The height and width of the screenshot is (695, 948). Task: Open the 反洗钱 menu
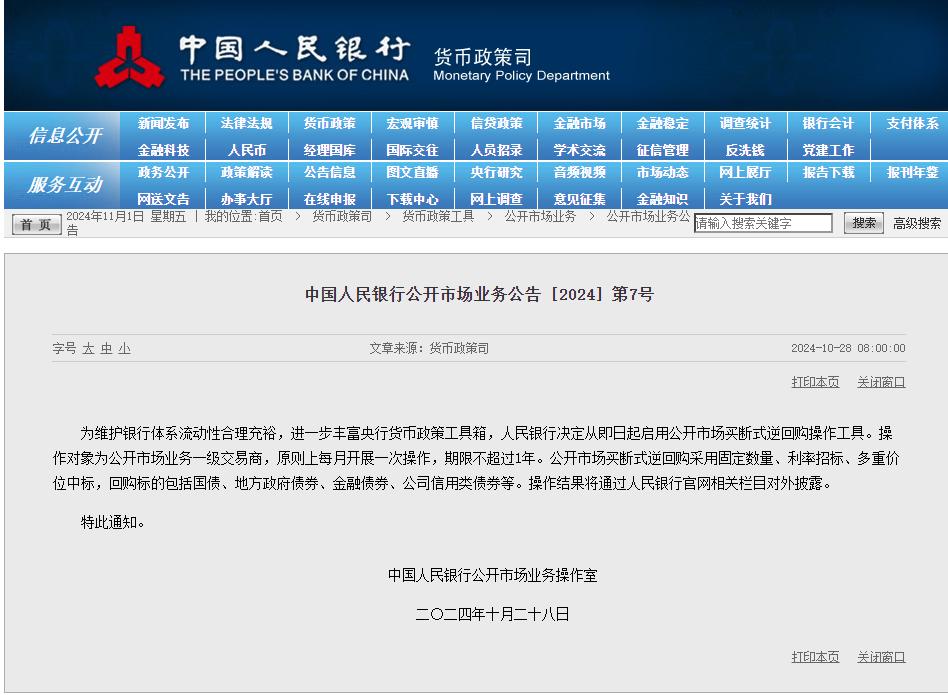click(745, 149)
